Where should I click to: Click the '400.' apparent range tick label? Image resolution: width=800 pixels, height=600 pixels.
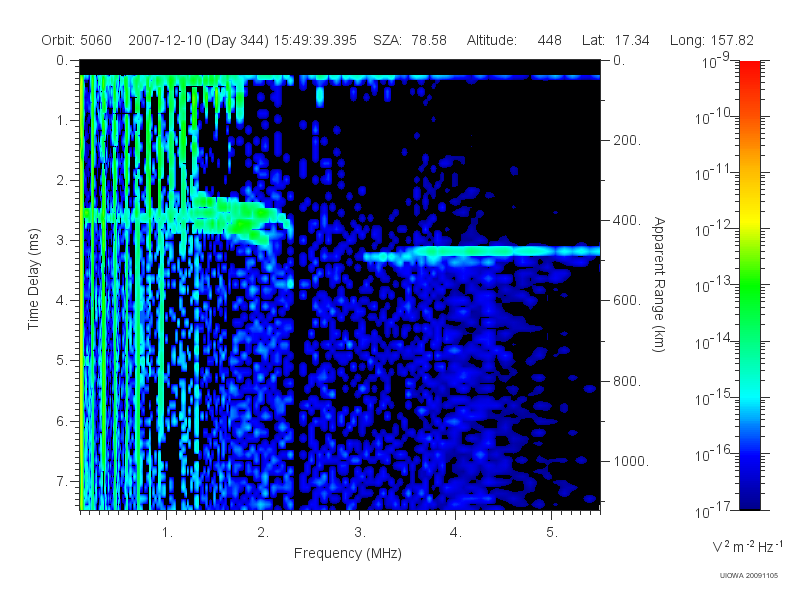(x=627, y=220)
